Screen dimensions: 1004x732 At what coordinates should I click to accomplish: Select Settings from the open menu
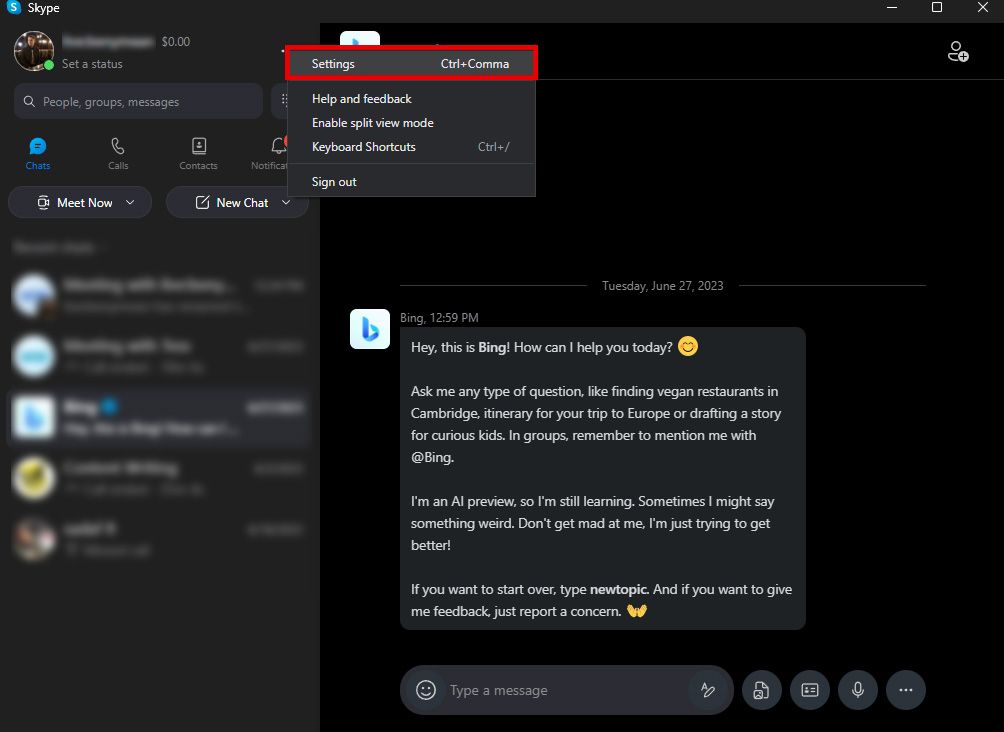(332, 63)
